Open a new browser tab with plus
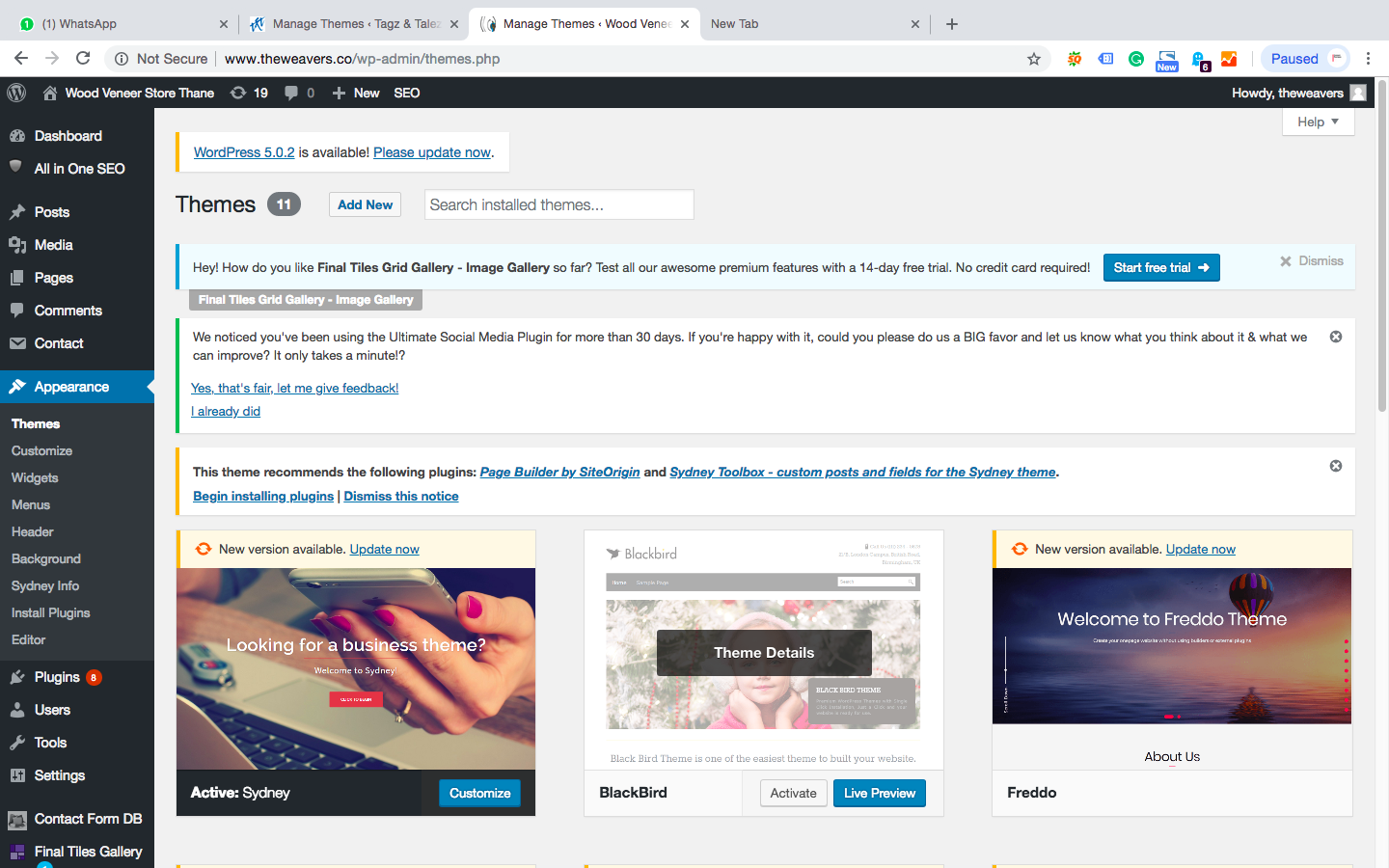The height and width of the screenshot is (868, 1389). 952,24
